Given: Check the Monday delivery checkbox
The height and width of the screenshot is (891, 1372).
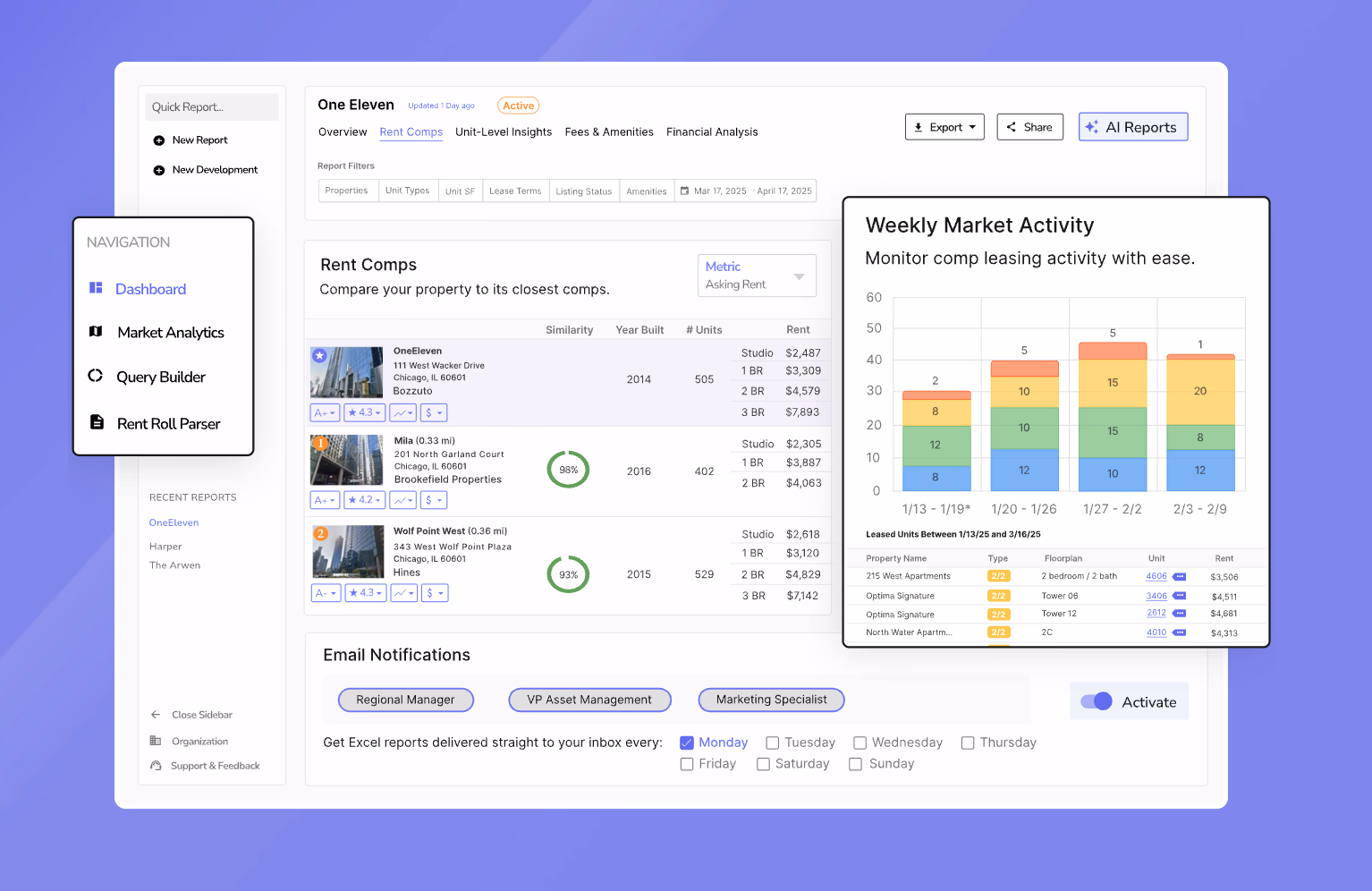Looking at the screenshot, I should (687, 742).
